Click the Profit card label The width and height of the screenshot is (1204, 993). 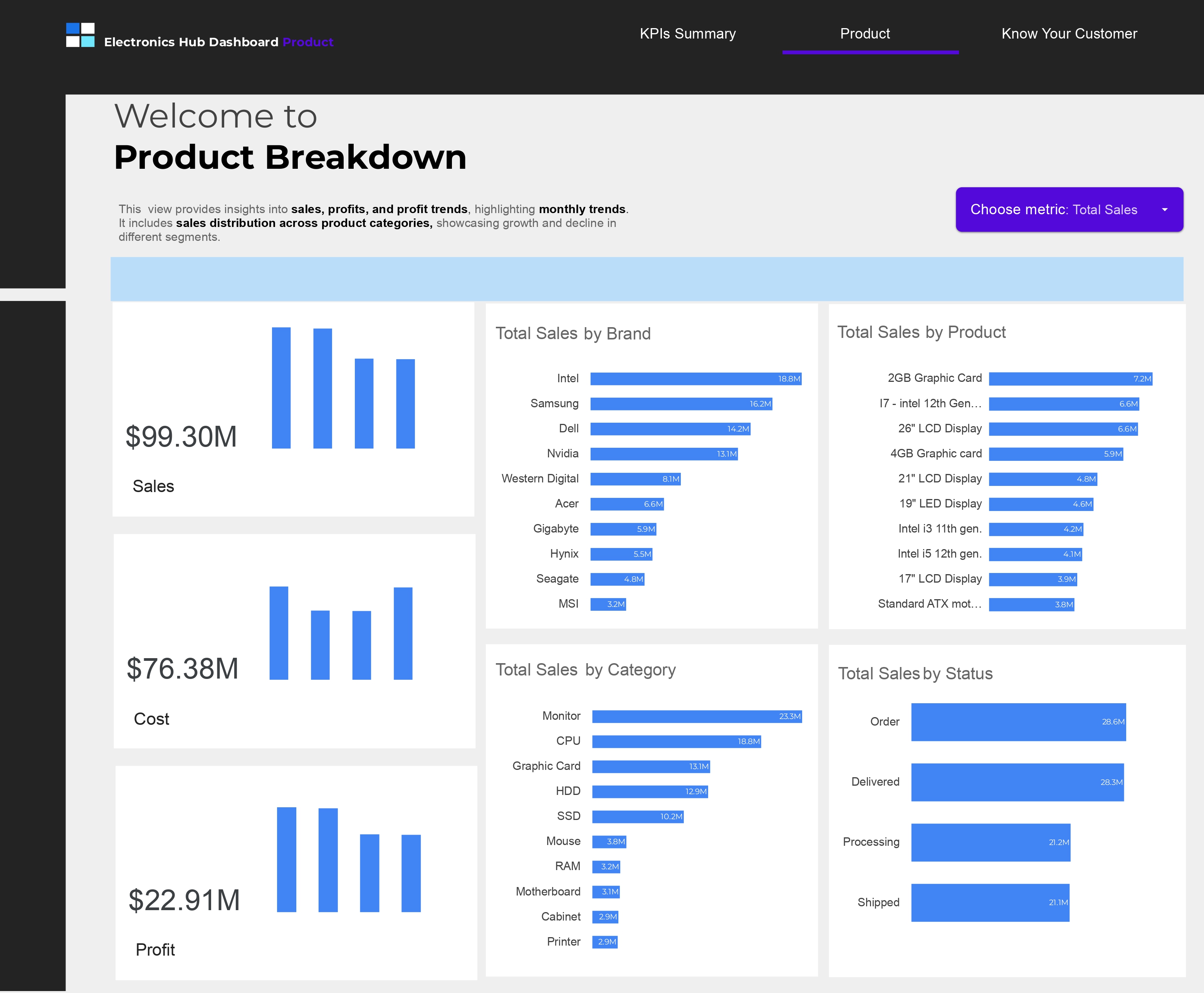155,950
